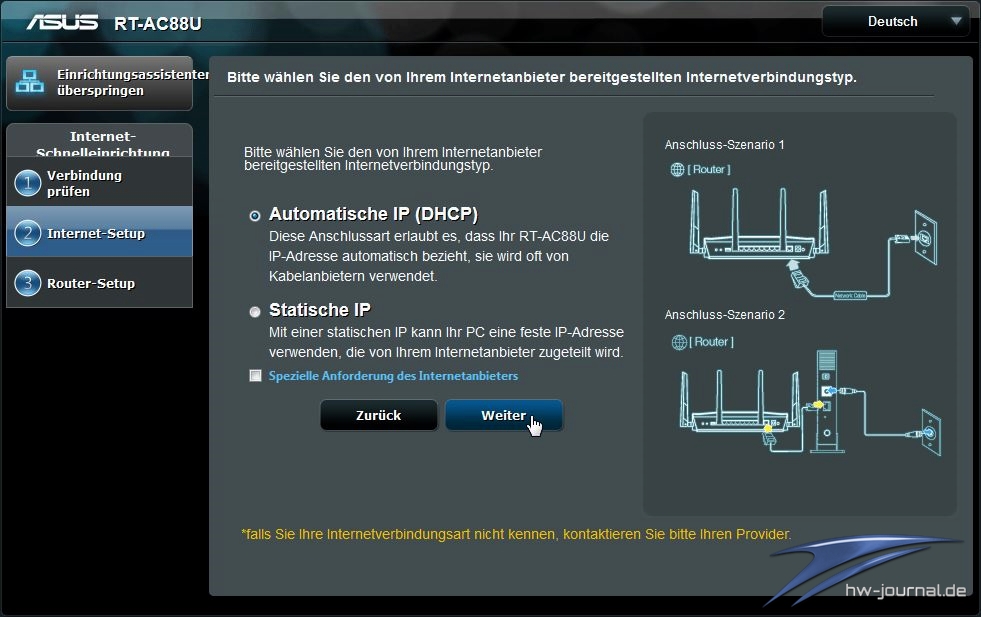Go to Verbindung prüfen step

99,183
